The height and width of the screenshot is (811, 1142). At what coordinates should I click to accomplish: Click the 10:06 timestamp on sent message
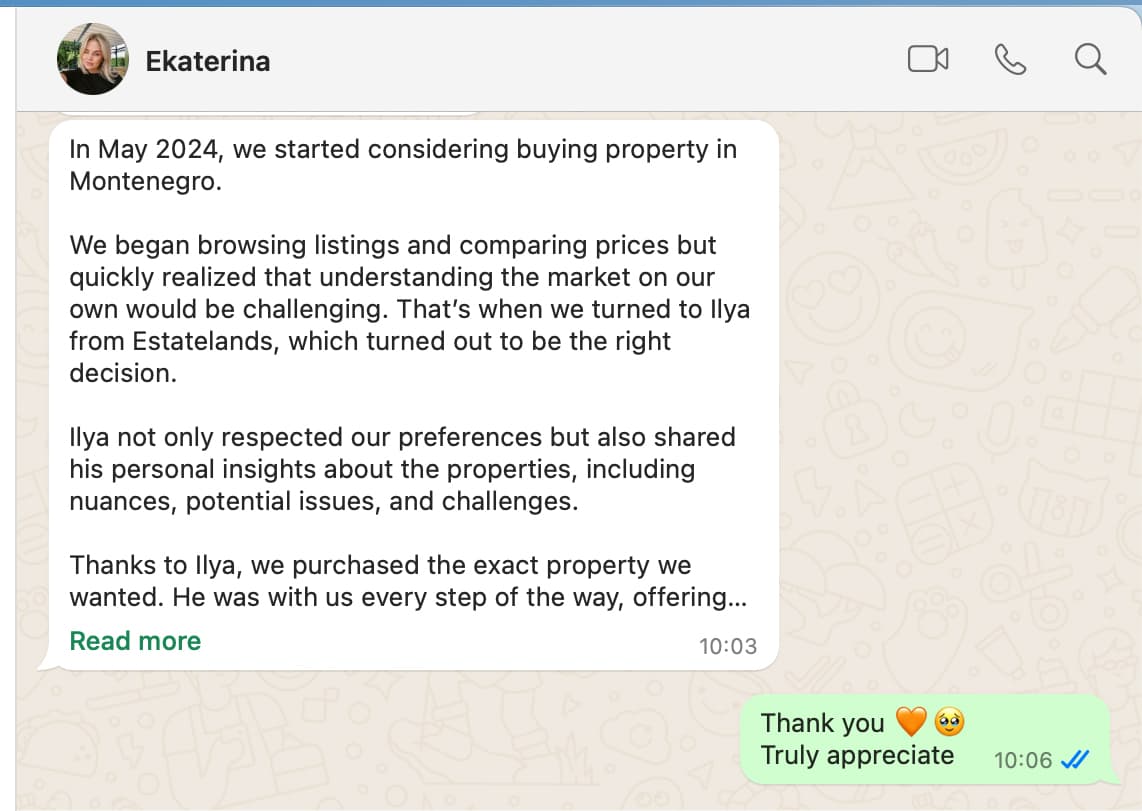[1023, 760]
